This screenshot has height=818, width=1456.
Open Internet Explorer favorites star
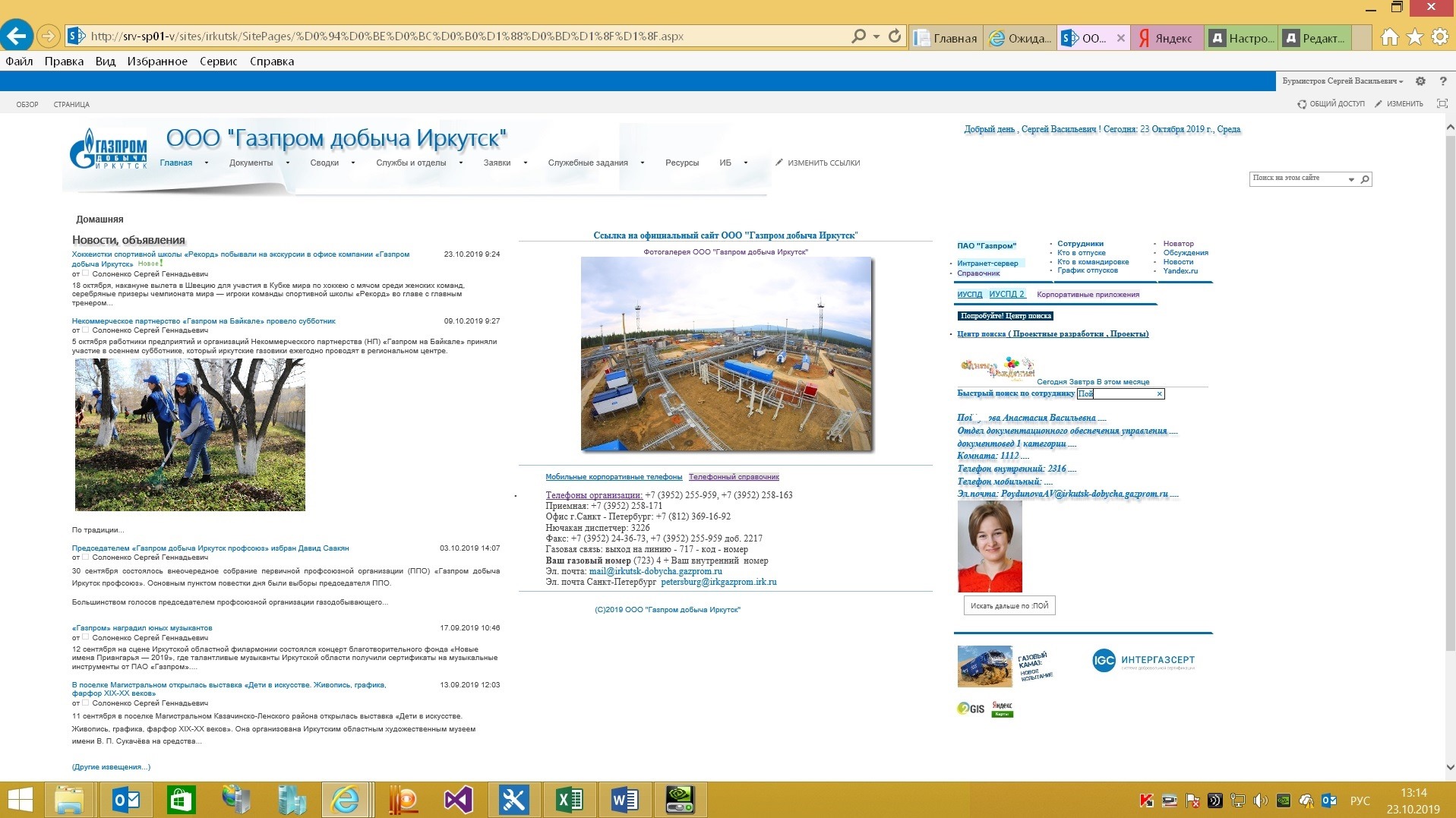[x=1414, y=36]
